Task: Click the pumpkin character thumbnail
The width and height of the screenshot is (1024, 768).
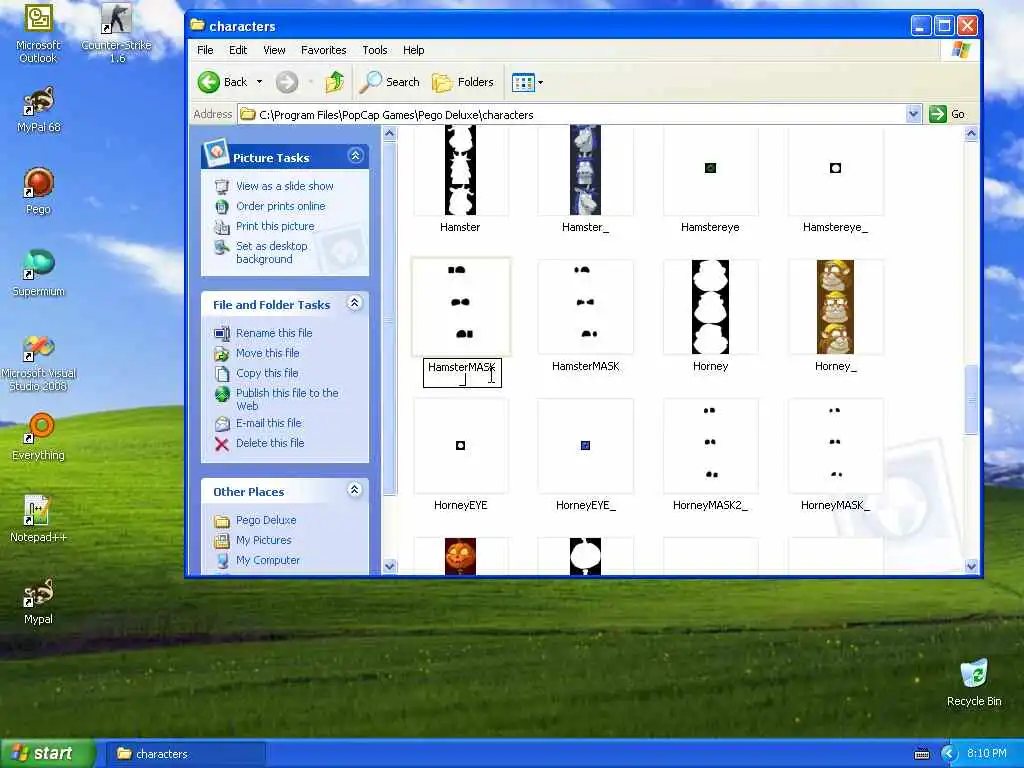Action: point(460,556)
